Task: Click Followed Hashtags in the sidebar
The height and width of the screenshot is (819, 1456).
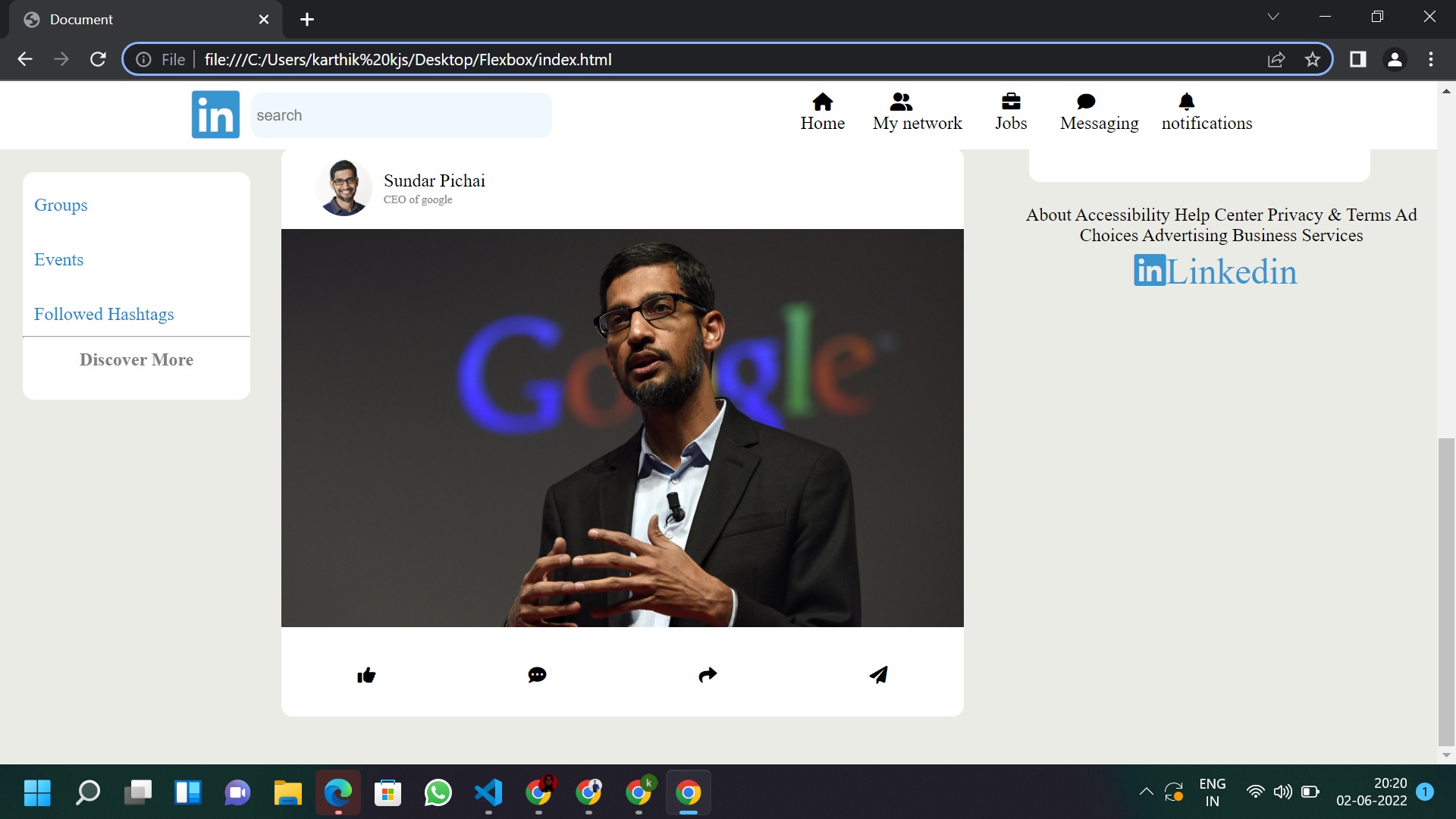Action: click(104, 314)
